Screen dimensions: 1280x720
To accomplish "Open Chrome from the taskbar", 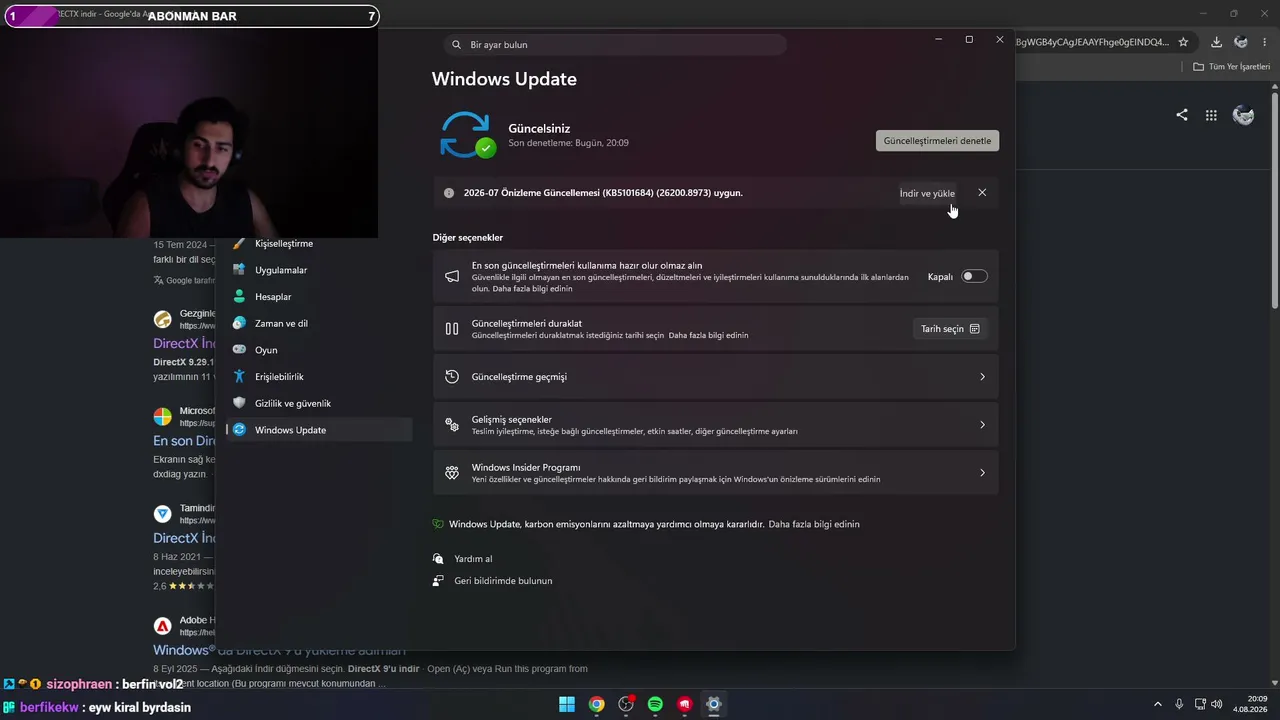I will click(596, 704).
